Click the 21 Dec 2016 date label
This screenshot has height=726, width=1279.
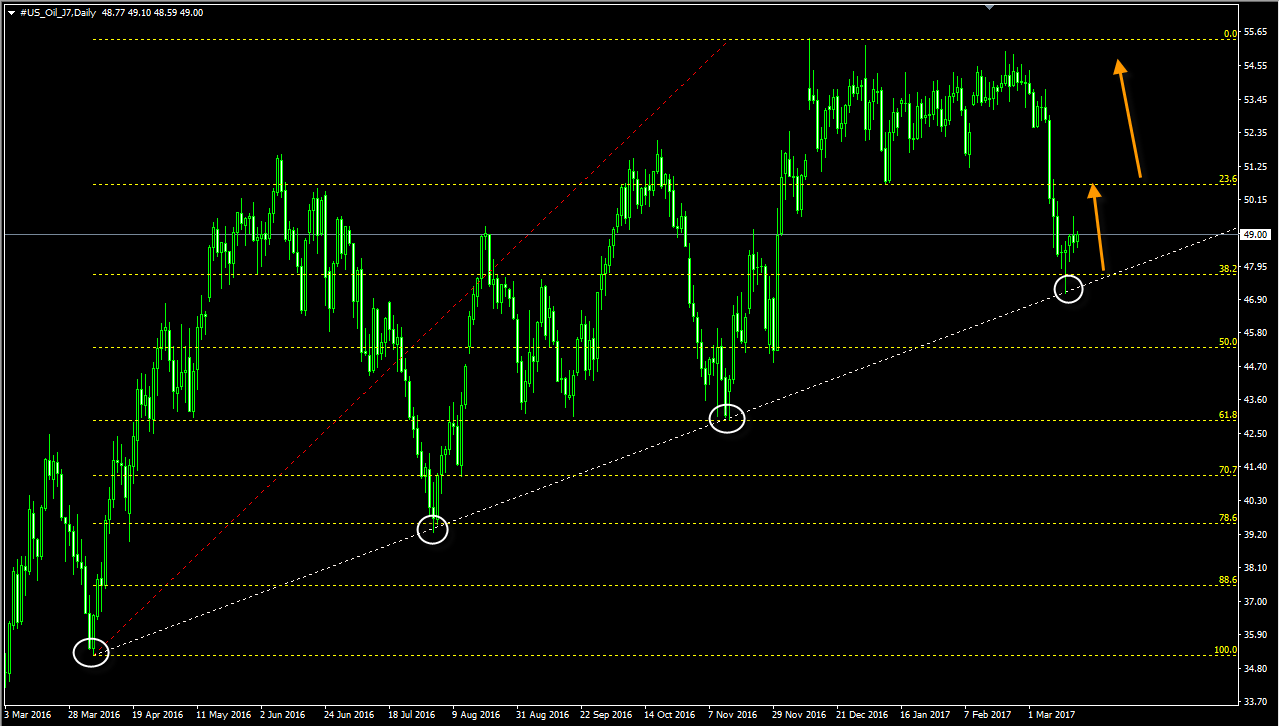pos(862,715)
